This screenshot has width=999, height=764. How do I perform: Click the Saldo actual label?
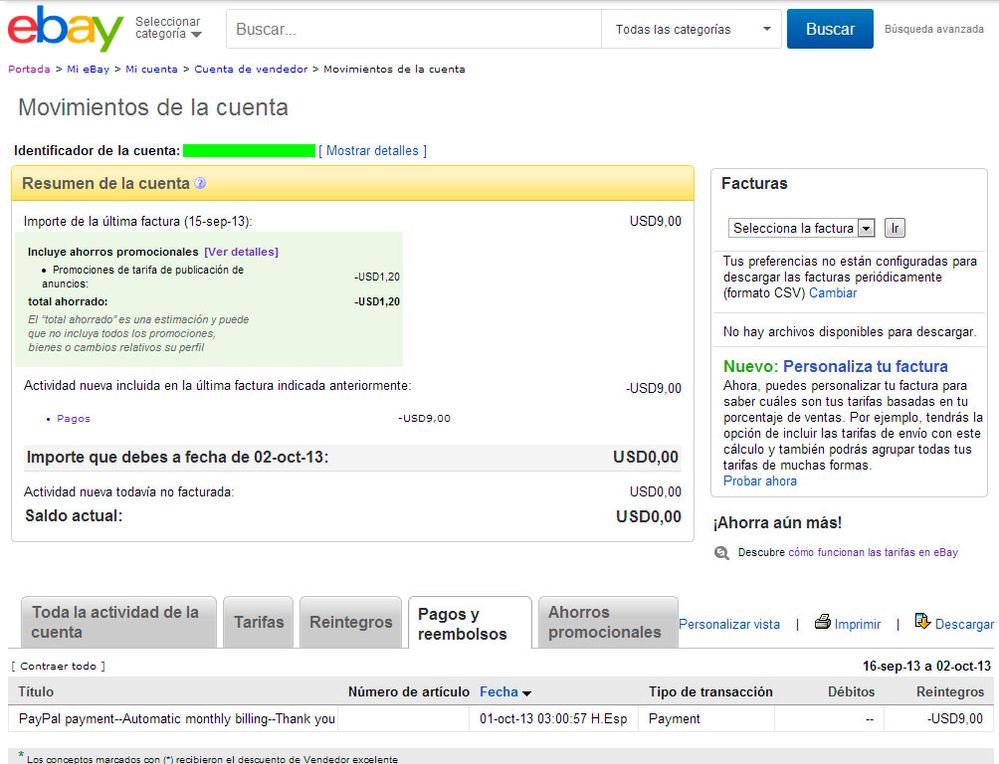point(73,516)
